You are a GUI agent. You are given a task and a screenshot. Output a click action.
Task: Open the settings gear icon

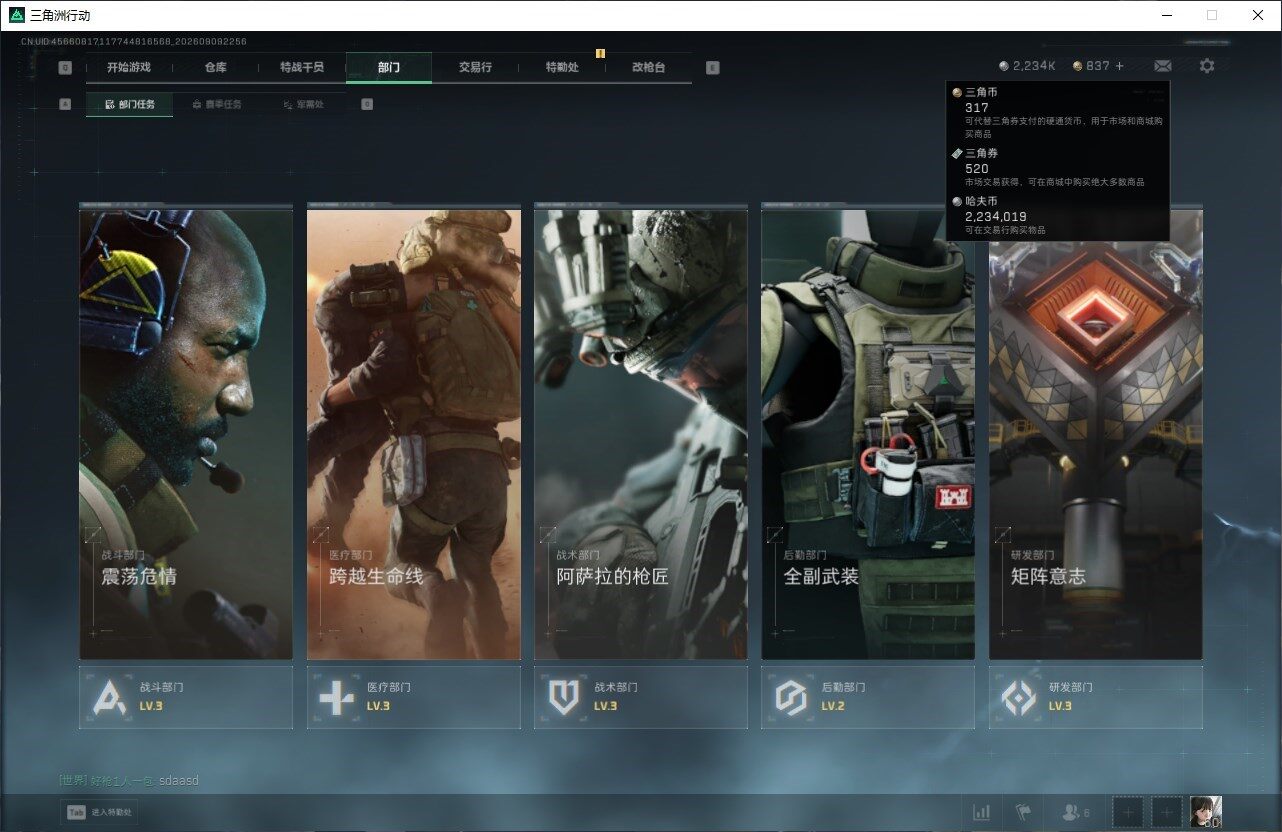click(x=1207, y=66)
